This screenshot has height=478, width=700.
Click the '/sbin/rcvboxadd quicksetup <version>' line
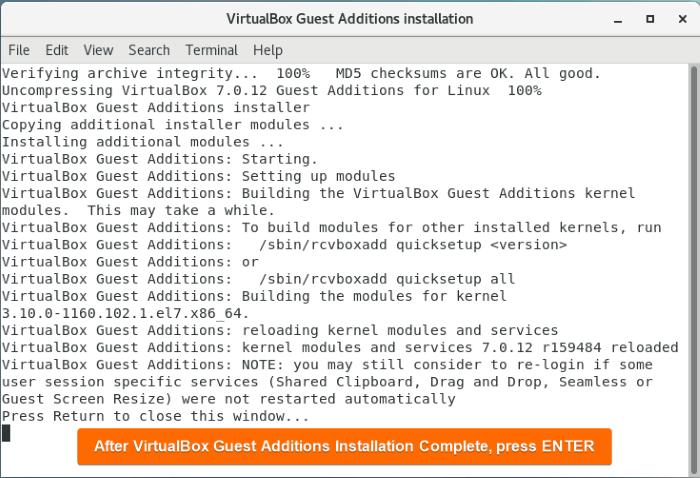(284, 245)
